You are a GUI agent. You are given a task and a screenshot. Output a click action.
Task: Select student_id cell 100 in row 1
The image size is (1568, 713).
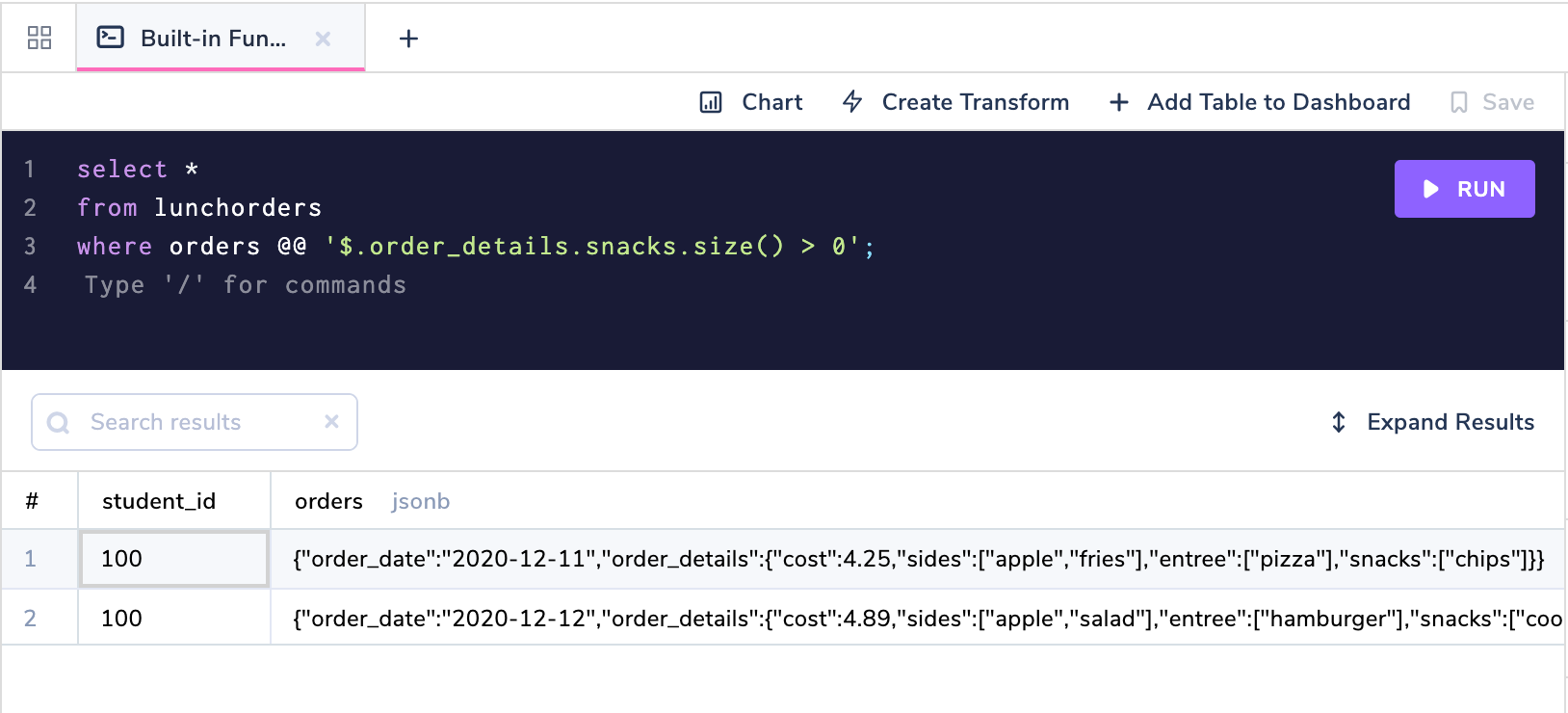[x=174, y=559]
